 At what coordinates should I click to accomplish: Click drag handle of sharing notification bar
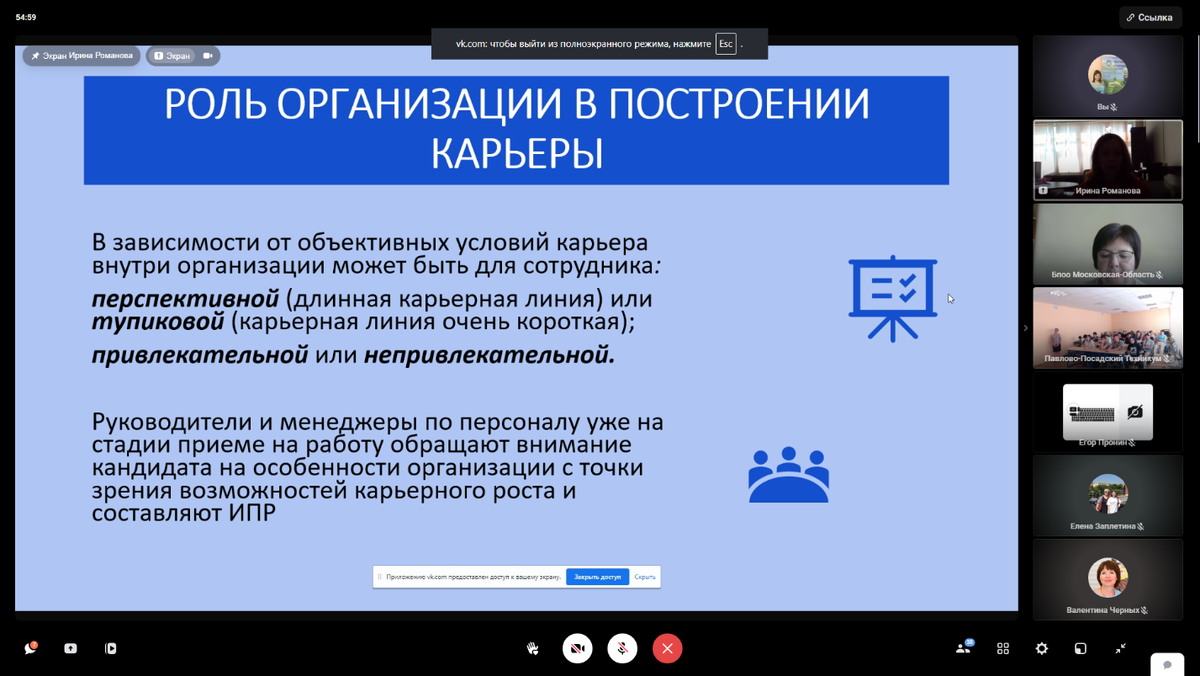coord(379,577)
